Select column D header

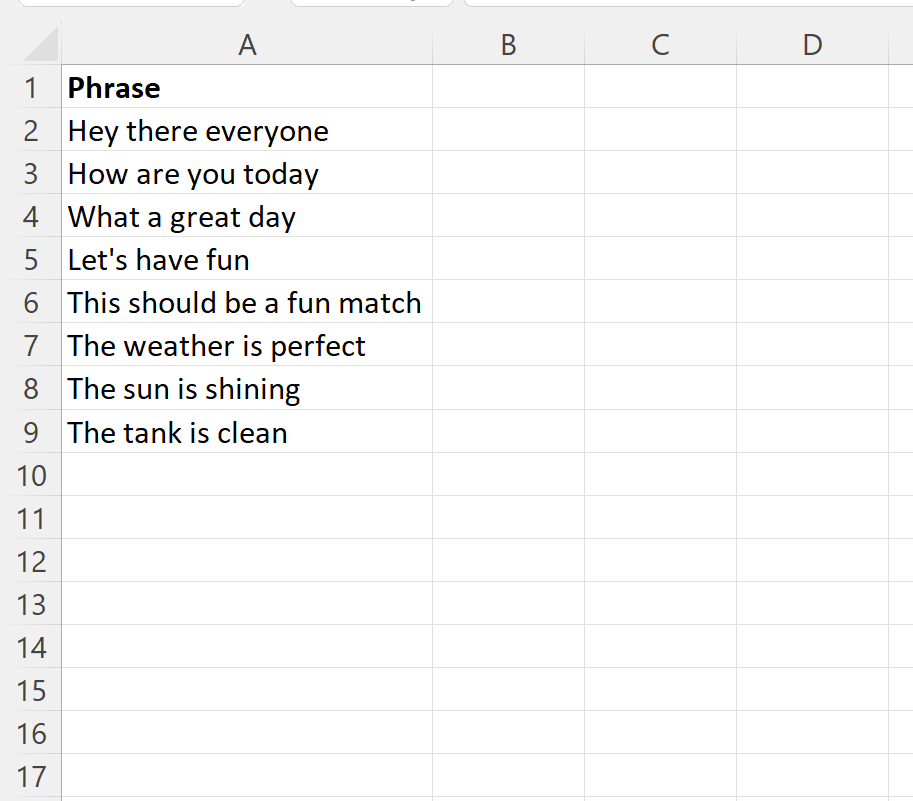812,44
